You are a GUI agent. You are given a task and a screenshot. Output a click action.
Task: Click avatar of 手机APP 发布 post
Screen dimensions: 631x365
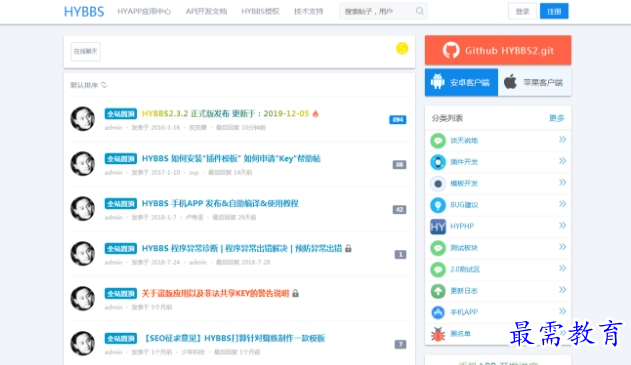pos(82,208)
